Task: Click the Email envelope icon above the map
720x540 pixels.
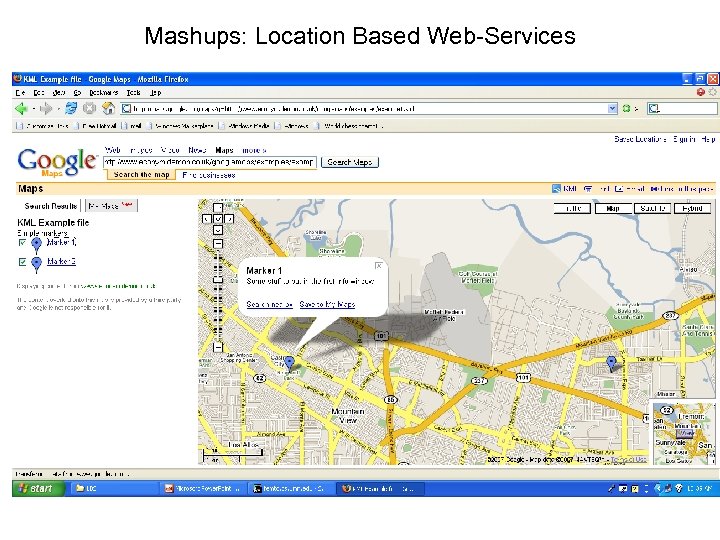Action: click(x=619, y=189)
